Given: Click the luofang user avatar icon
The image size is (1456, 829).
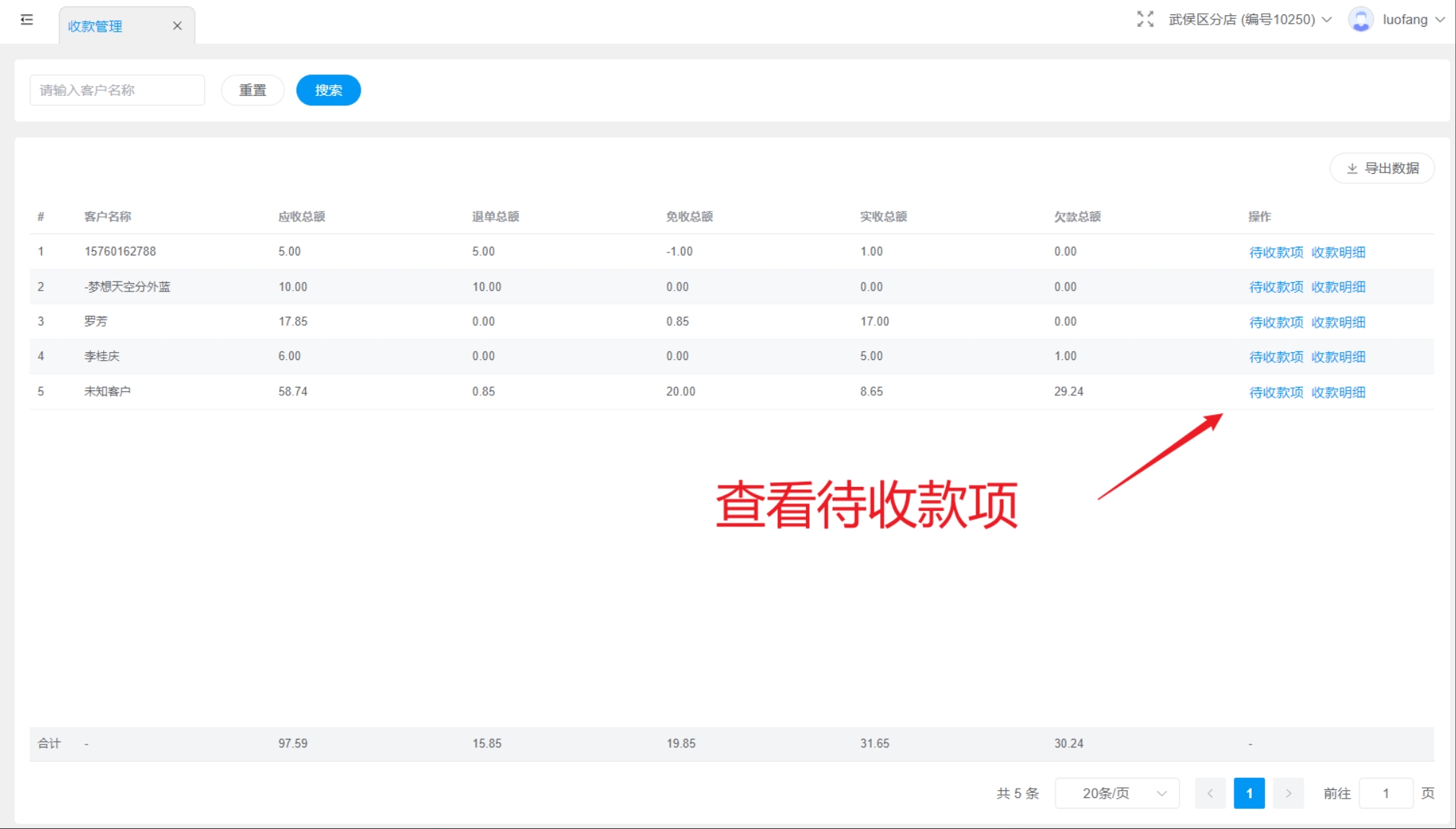Looking at the screenshot, I should (x=1361, y=19).
